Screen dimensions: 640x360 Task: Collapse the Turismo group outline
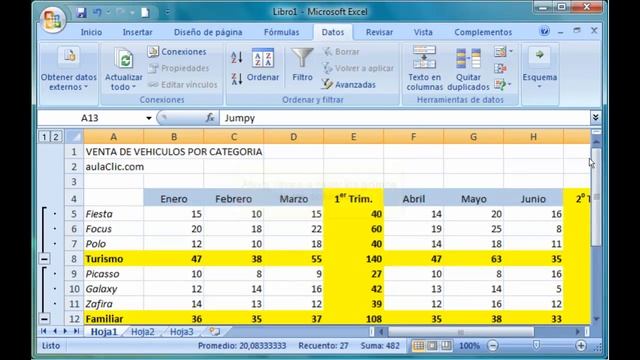point(44,259)
